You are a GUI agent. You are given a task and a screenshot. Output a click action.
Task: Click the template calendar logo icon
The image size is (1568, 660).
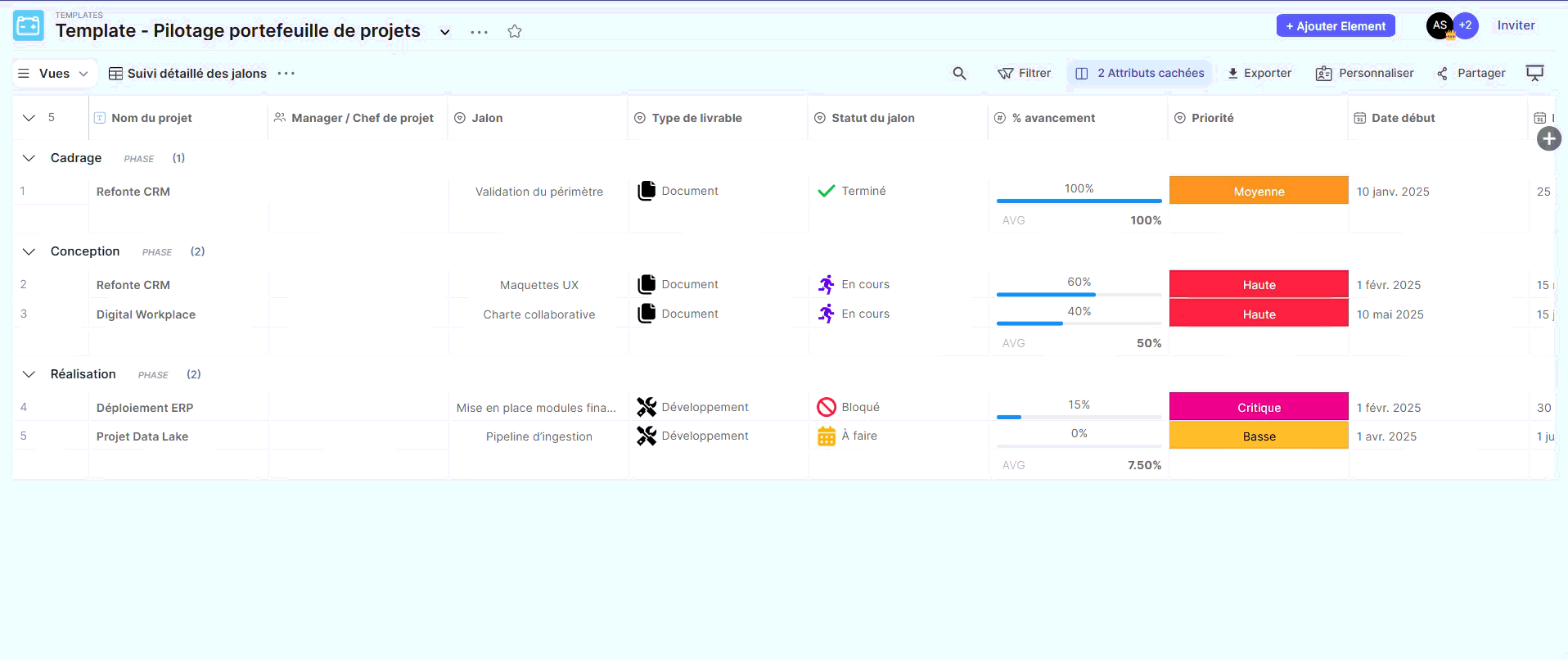pyautogui.click(x=29, y=26)
